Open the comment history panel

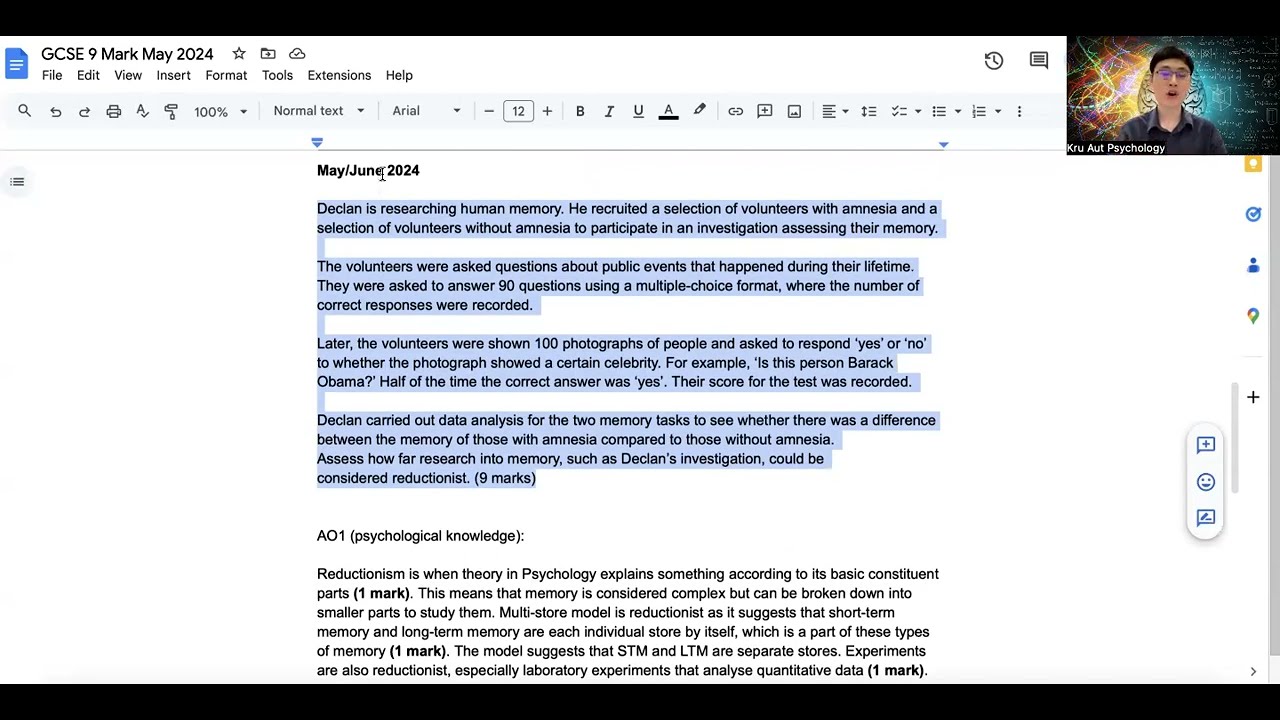click(x=1039, y=61)
